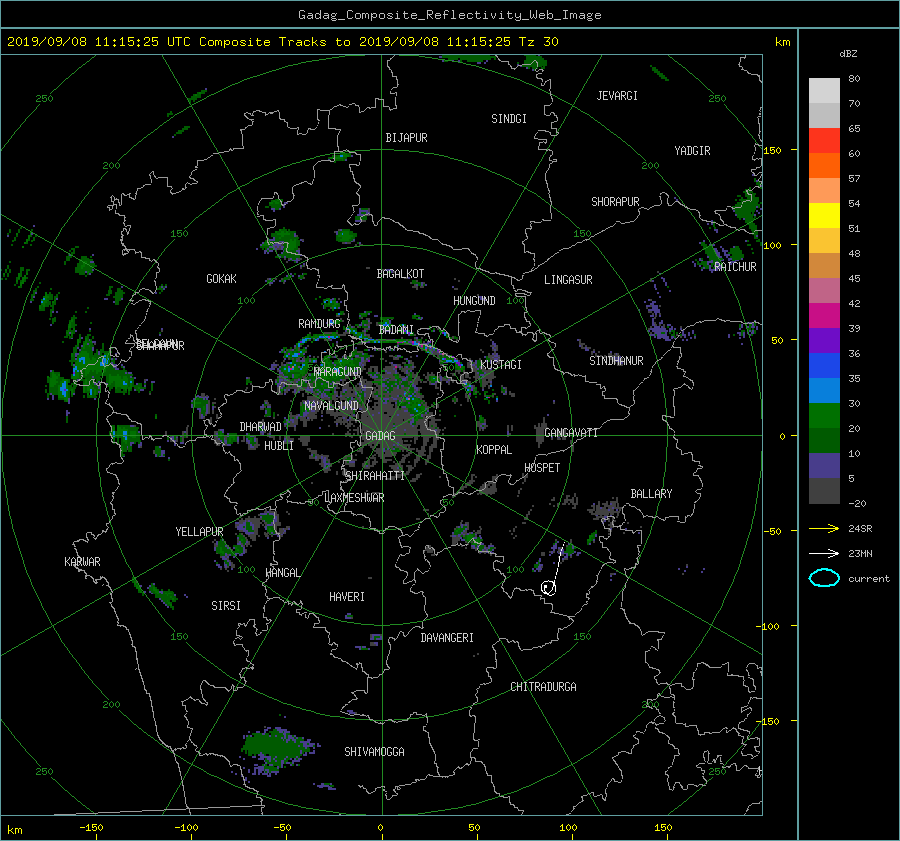Click the LINGASUR city label
This screenshot has height=841, width=900.
[568, 280]
